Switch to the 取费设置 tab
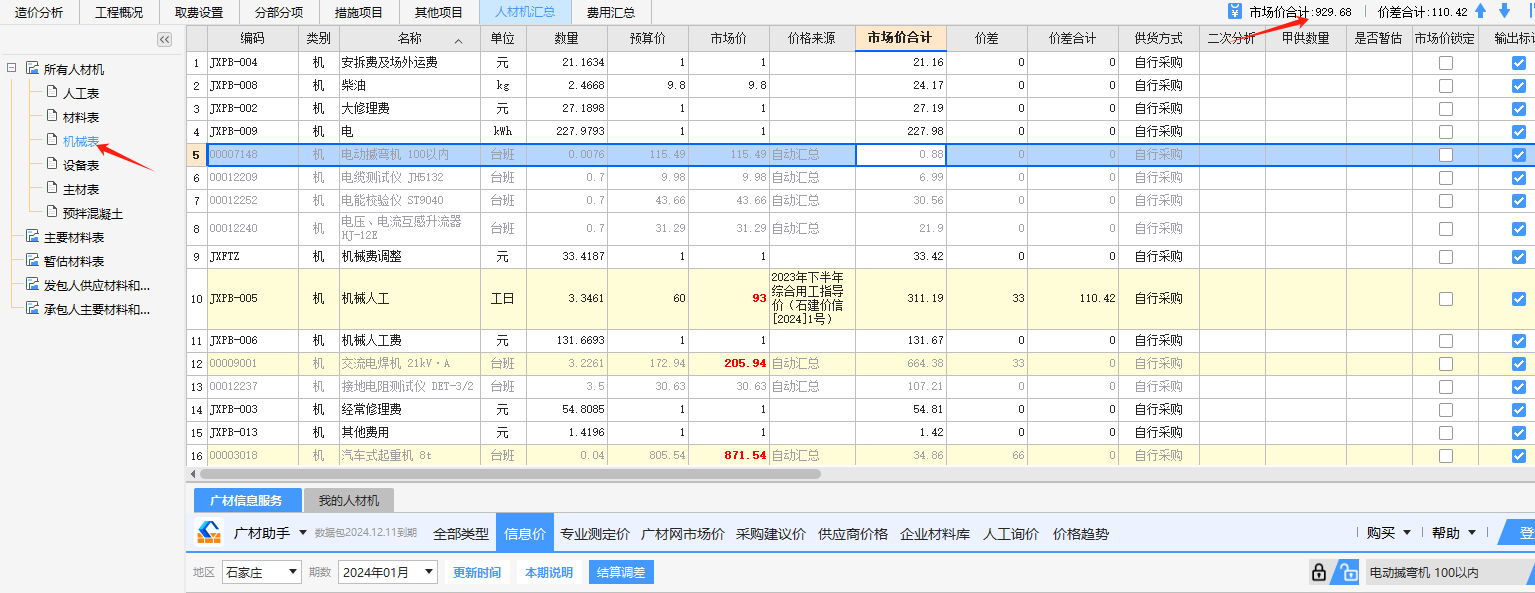The width and height of the screenshot is (1535, 593). pyautogui.click(x=199, y=12)
